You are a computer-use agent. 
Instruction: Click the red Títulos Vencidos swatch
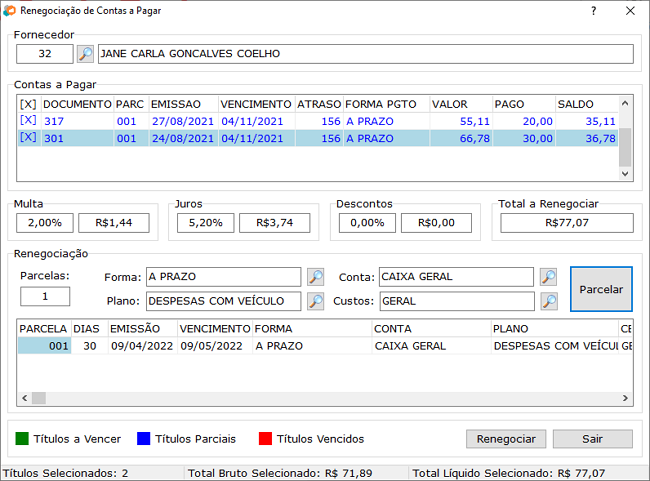click(265, 439)
